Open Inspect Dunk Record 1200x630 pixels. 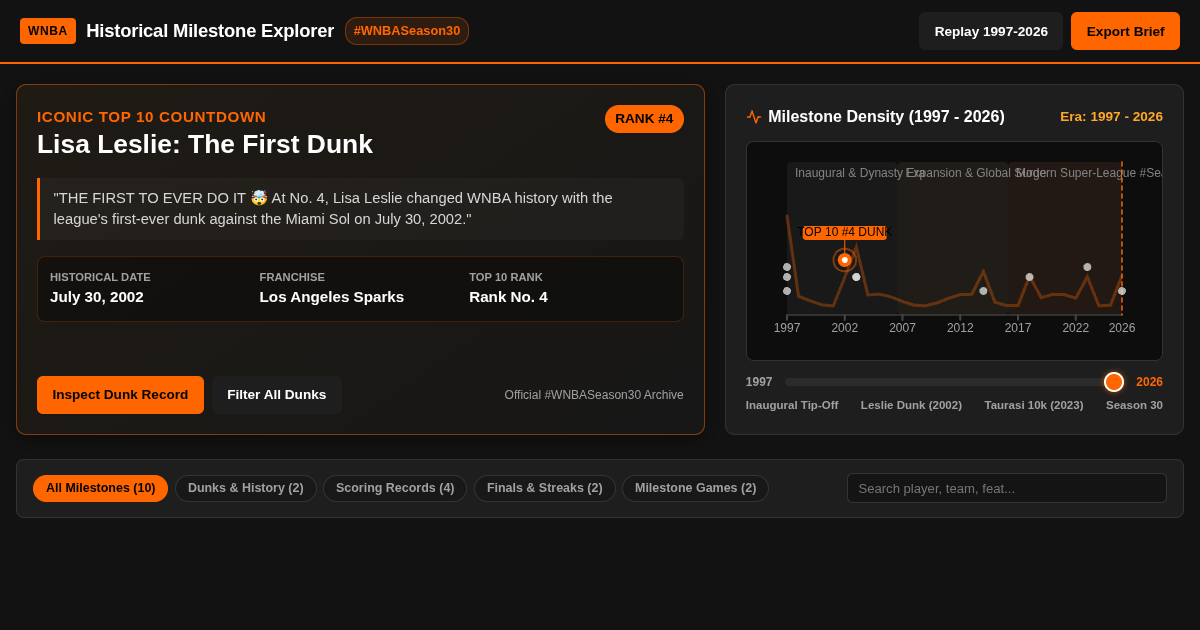[x=120, y=395]
